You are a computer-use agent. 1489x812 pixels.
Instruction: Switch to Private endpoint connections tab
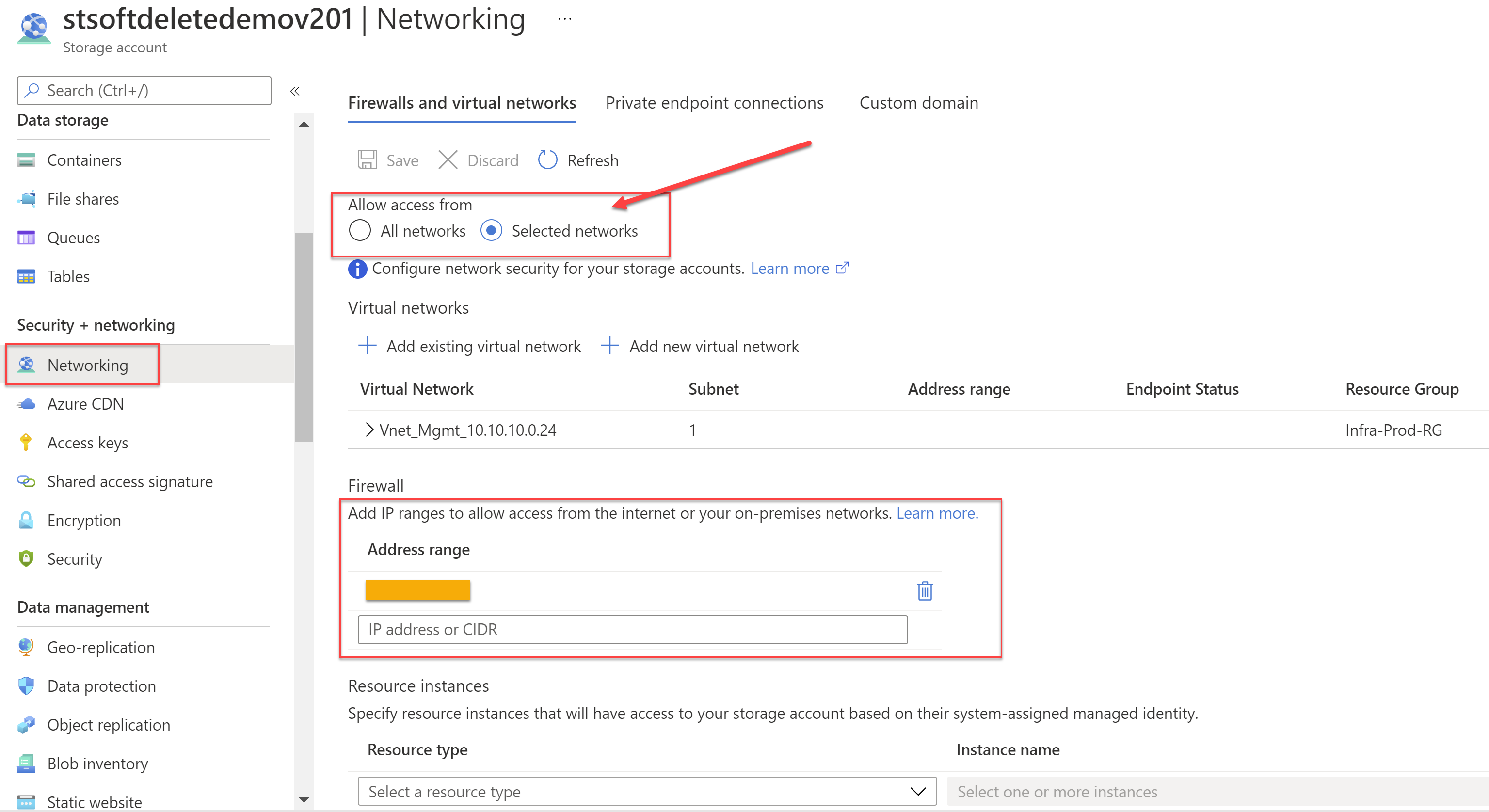coord(714,103)
